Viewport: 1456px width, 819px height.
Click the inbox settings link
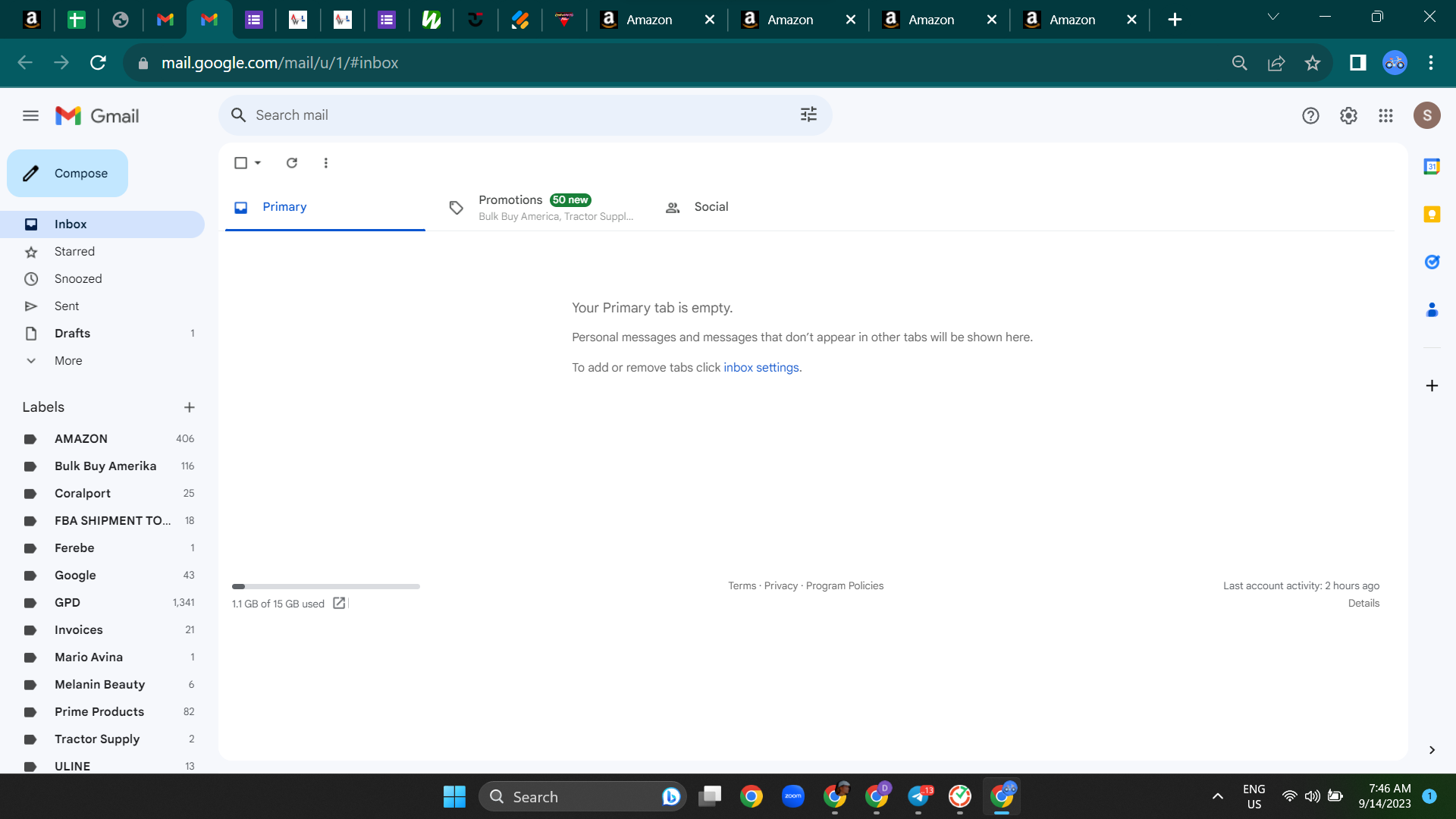[x=761, y=368]
